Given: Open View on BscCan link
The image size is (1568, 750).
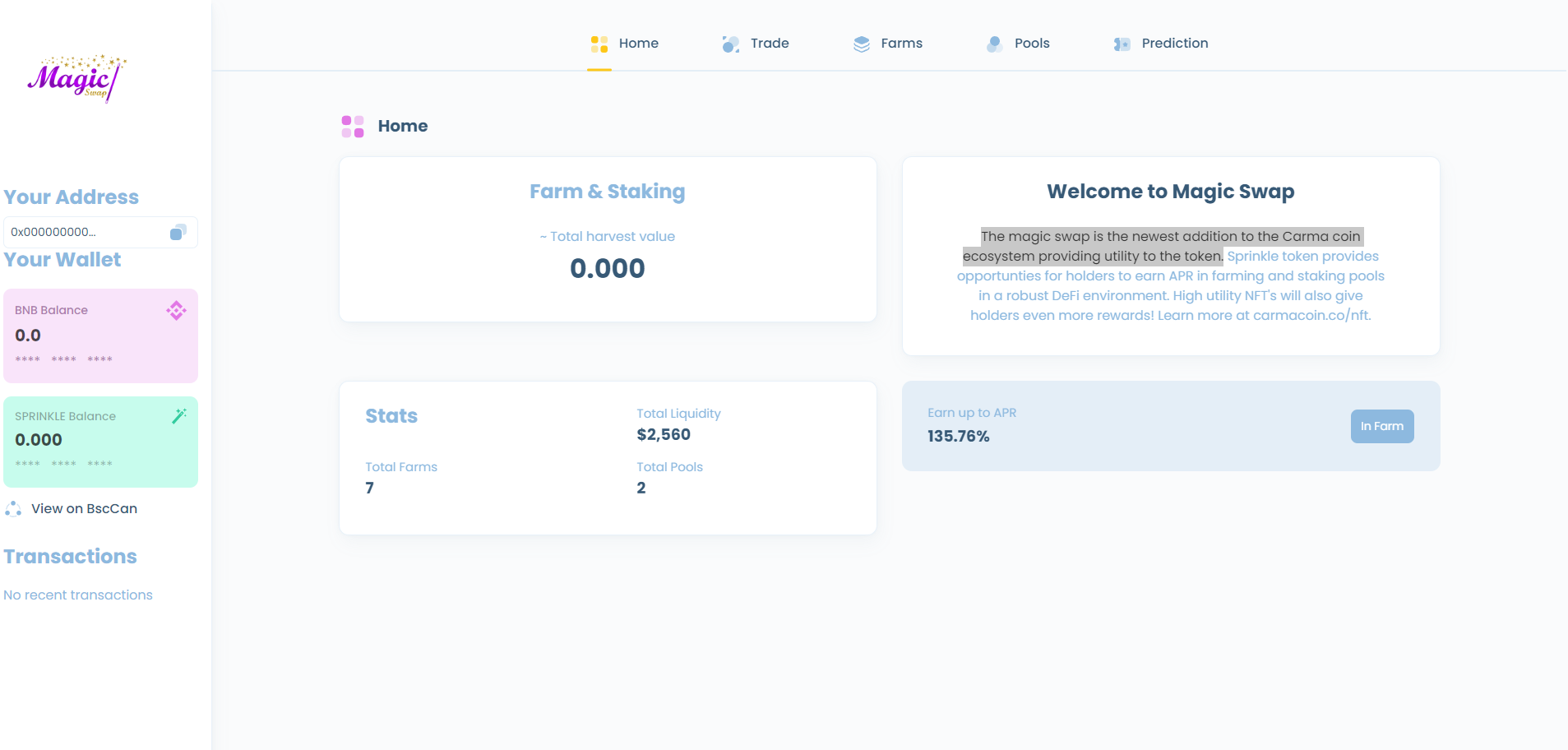Looking at the screenshot, I should click(84, 509).
